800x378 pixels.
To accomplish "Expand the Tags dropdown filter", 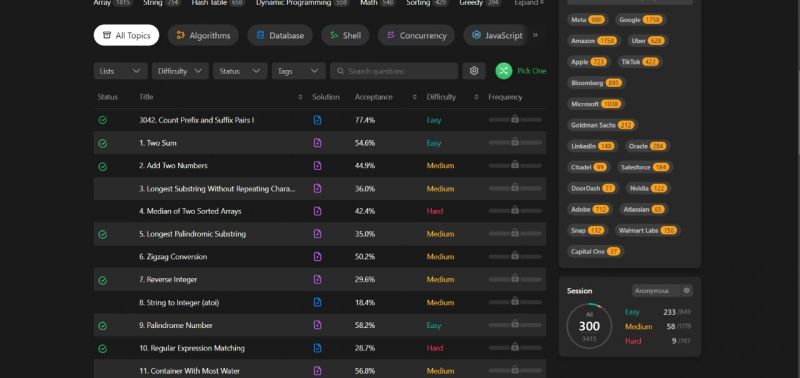I will pyautogui.click(x=298, y=71).
